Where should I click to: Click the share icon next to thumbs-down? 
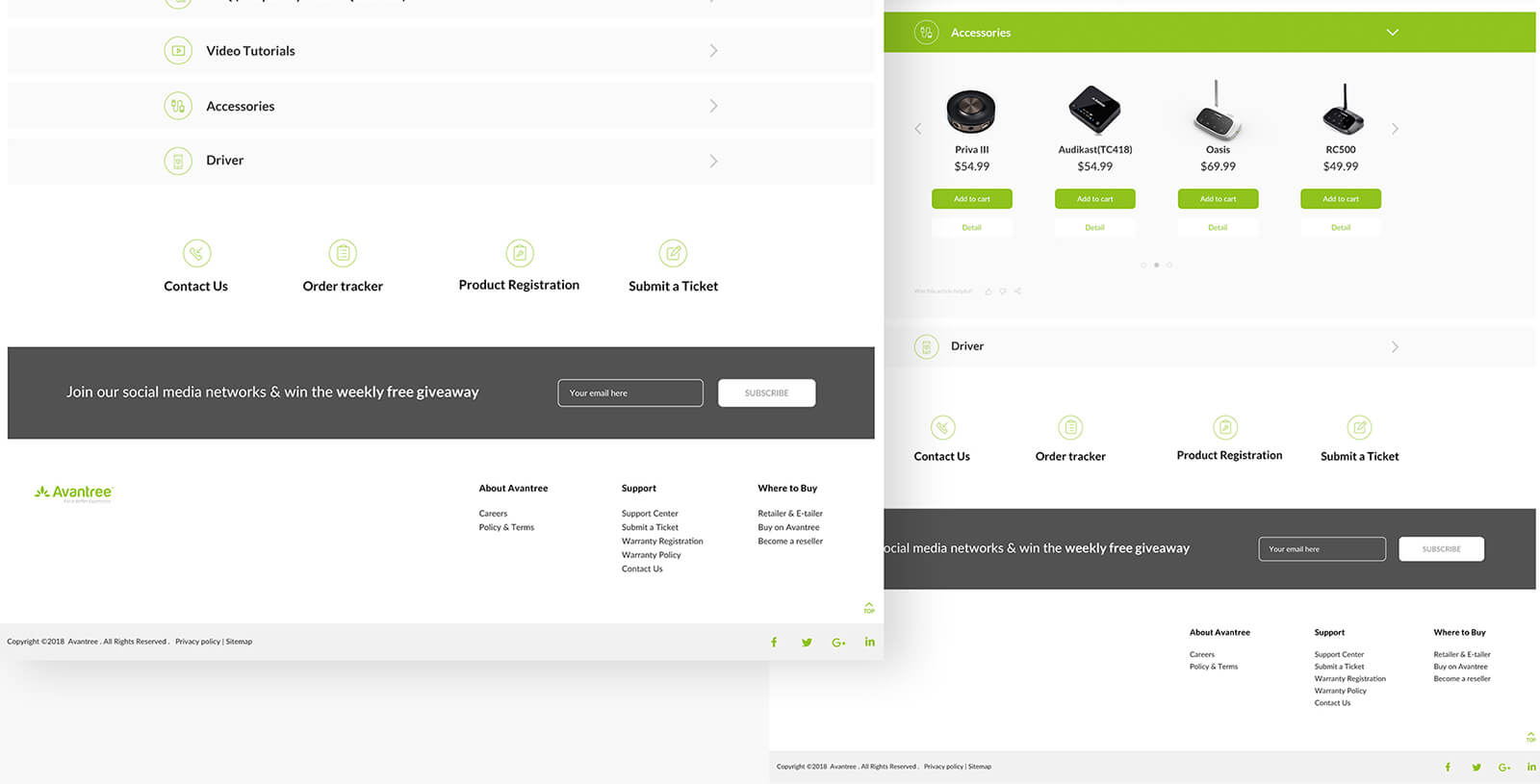(x=1017, y=291)
